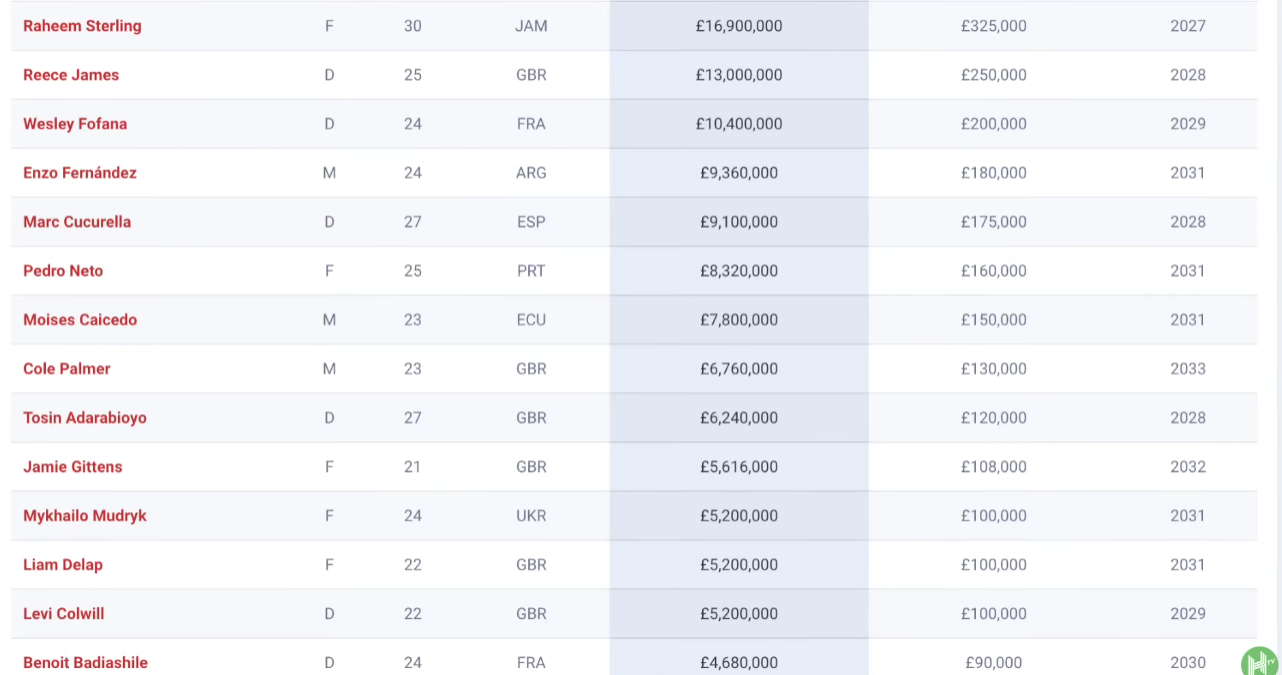The height and width of the screenshot is (675, 1282).
Task: Select the Benoit Badiashile name link
Action: (85, 662)
